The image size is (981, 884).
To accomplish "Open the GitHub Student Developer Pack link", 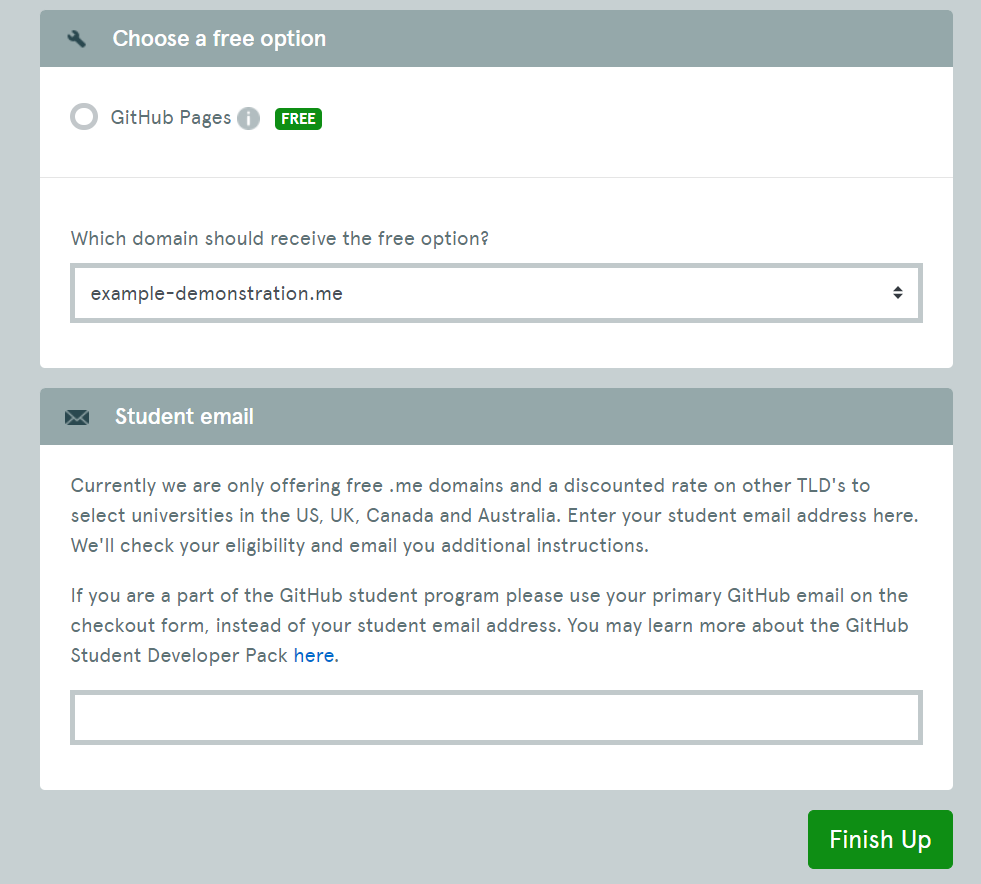I will click(314, 655).
